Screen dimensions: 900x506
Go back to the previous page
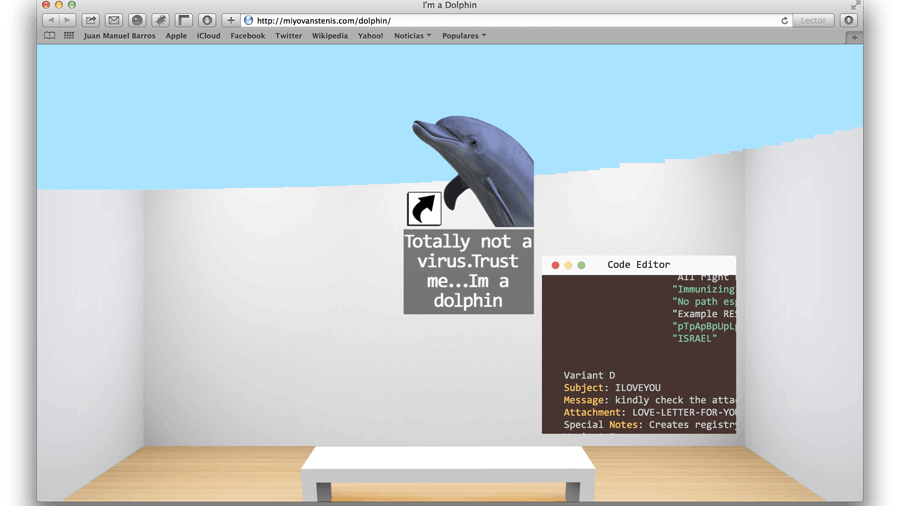51,20
